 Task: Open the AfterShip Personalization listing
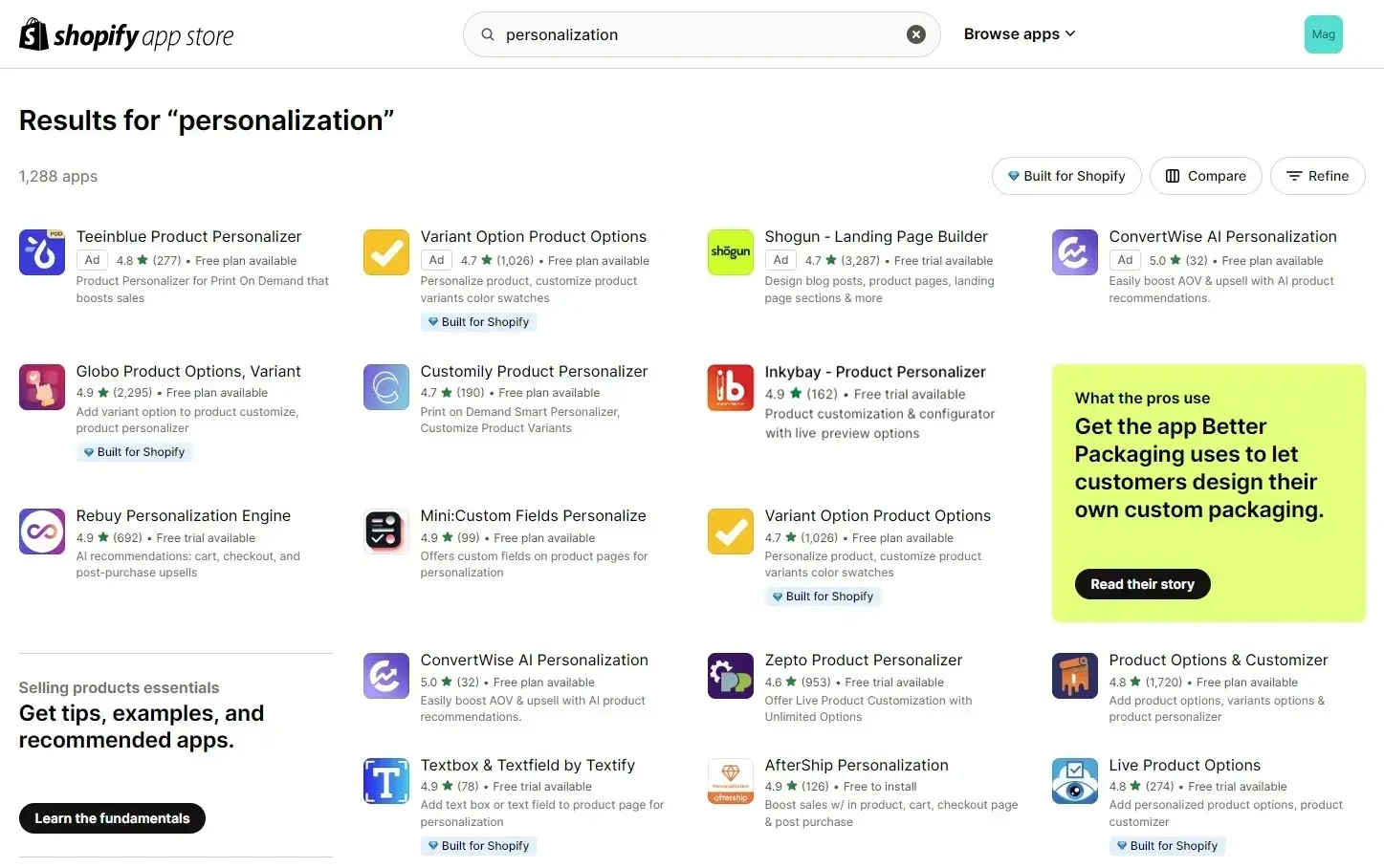[x=856, y=765]
